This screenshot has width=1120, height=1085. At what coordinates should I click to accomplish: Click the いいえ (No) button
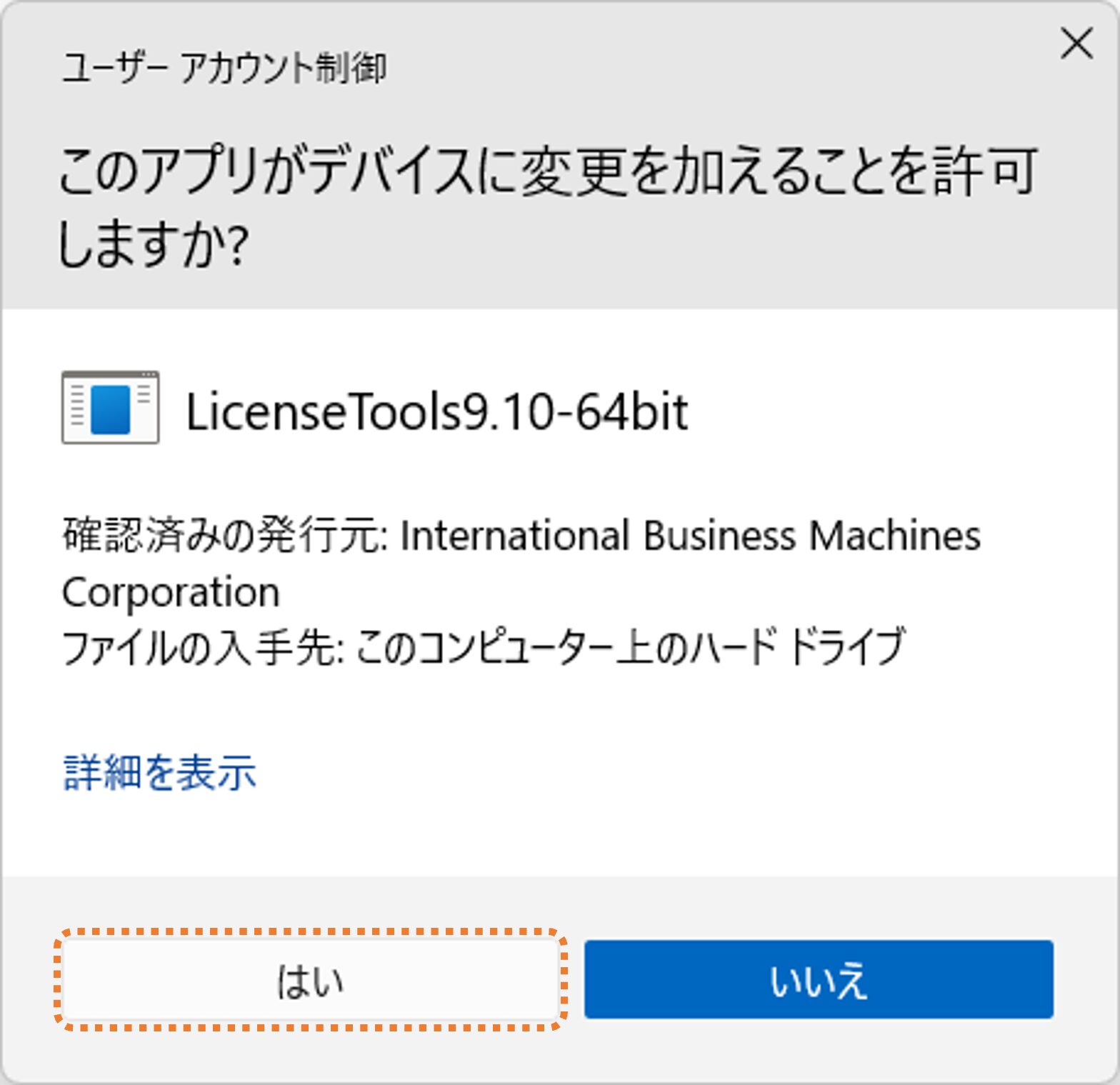click(x=819, y=979)
